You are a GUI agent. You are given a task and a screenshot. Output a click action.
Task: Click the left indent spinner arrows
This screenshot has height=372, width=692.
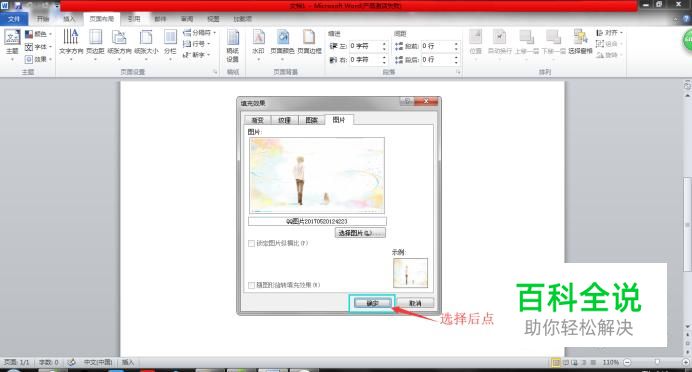coord(384,46)
